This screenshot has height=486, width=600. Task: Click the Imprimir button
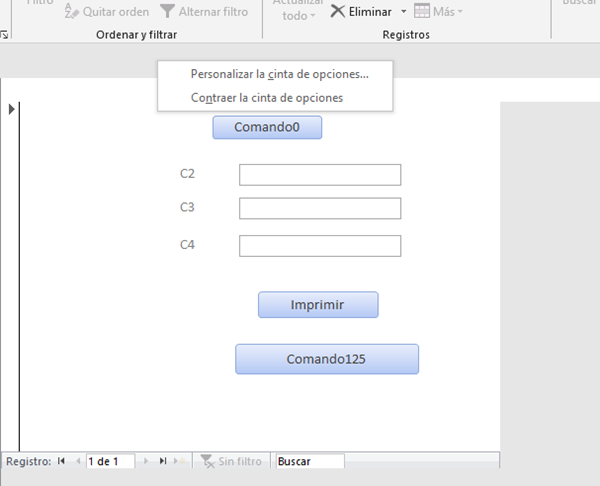[318, 305]
